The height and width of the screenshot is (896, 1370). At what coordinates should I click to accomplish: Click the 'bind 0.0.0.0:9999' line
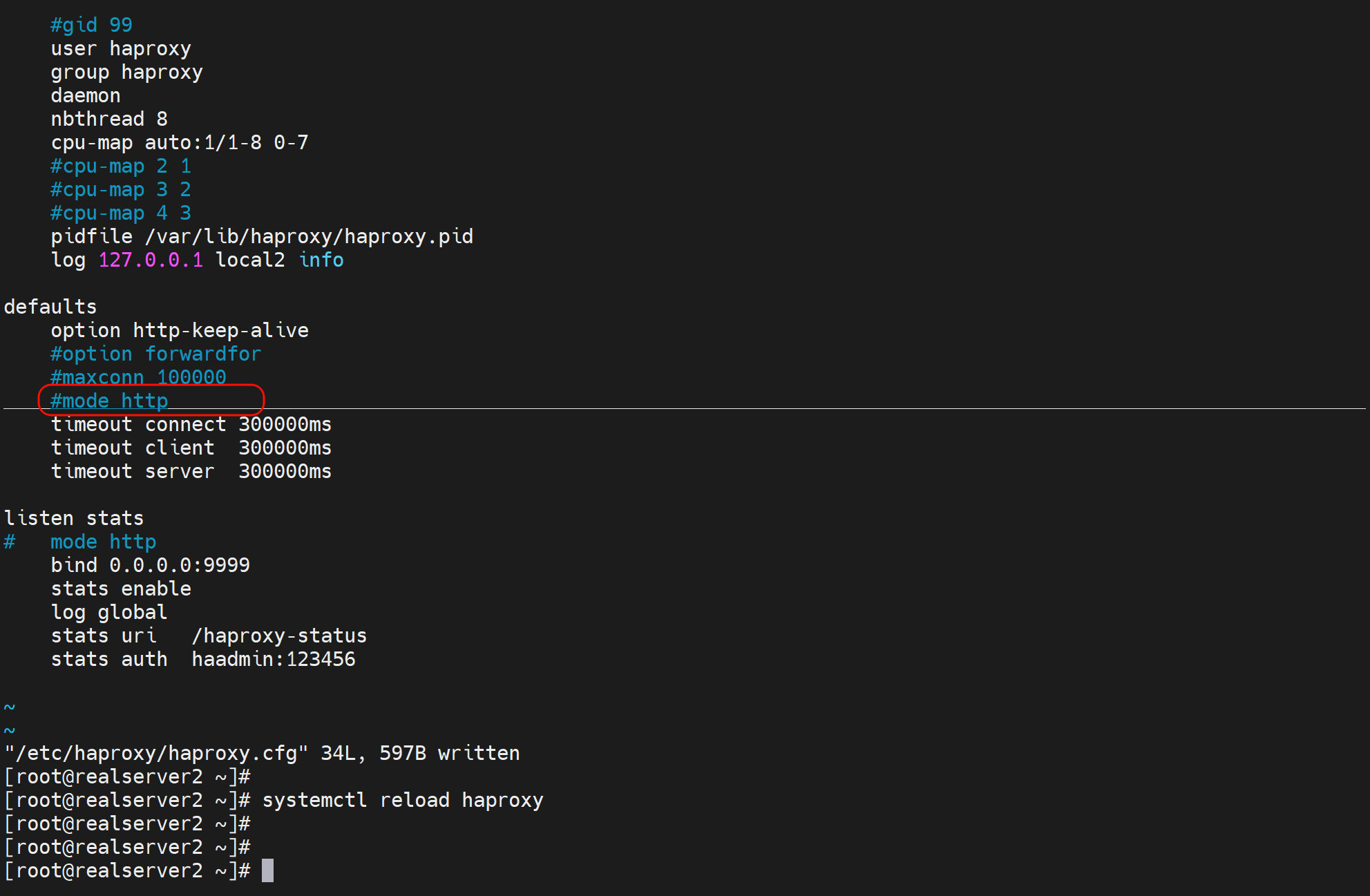point(150,565)
